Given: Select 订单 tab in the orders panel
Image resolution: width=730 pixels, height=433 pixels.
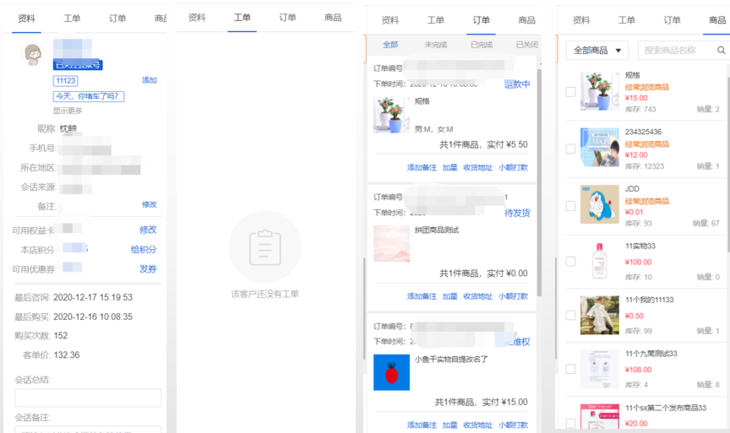Looking at the screenshot, I should click(x=481, y=20).
